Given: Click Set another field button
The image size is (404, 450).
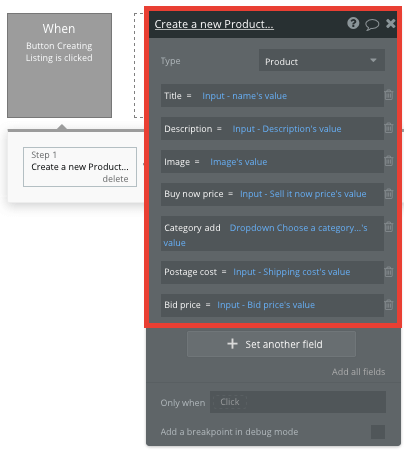Looking at the screenshot, I should click(x=271, y=344).
